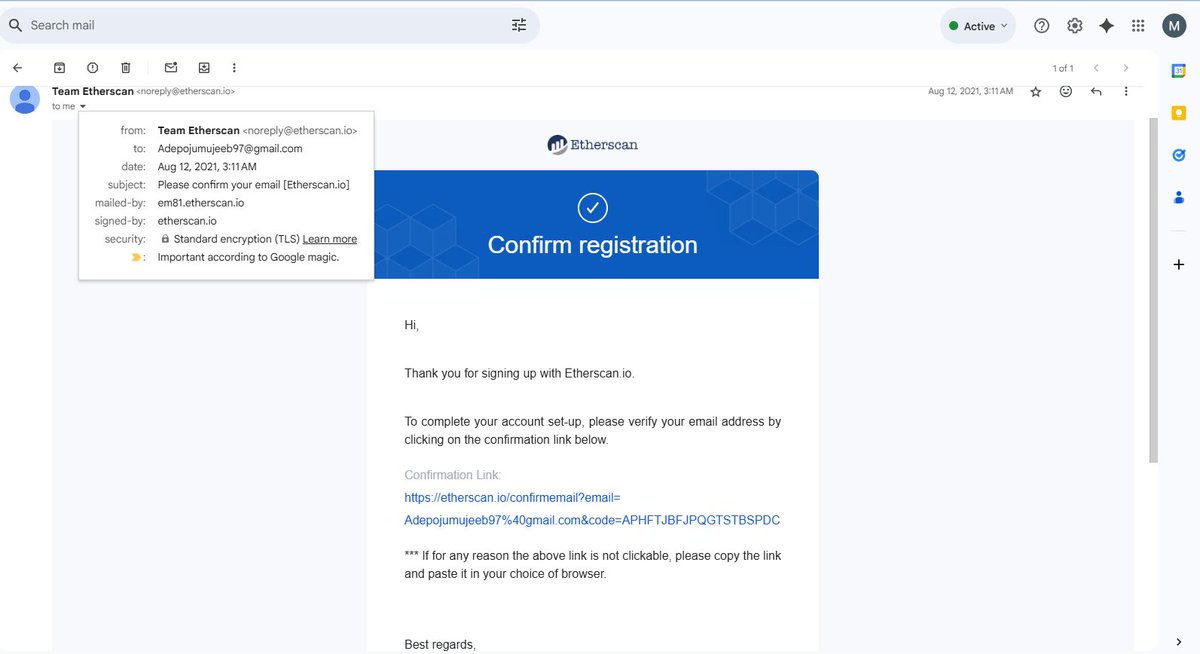Screen dimensions: 1200x654
Task: Mark email as unread
Action: pos(171,68)
